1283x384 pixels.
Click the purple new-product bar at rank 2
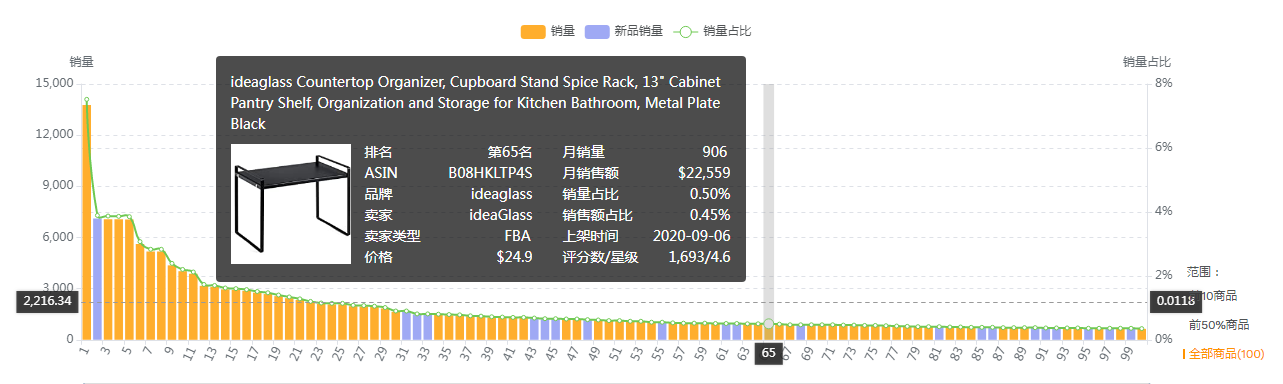(x=97, y=279)
